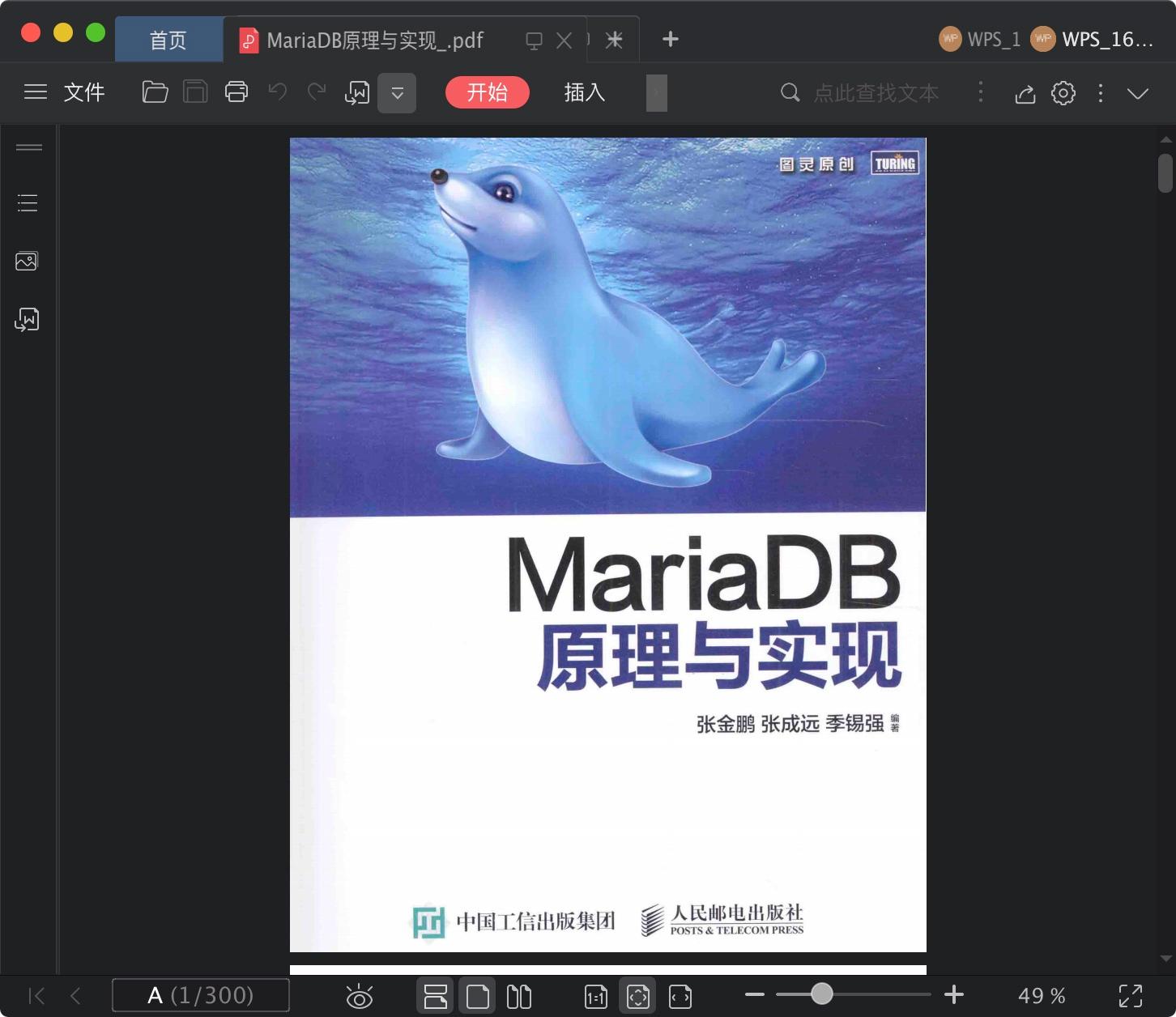Go to first page button
1176x1017 pixels.
point(36,995)
